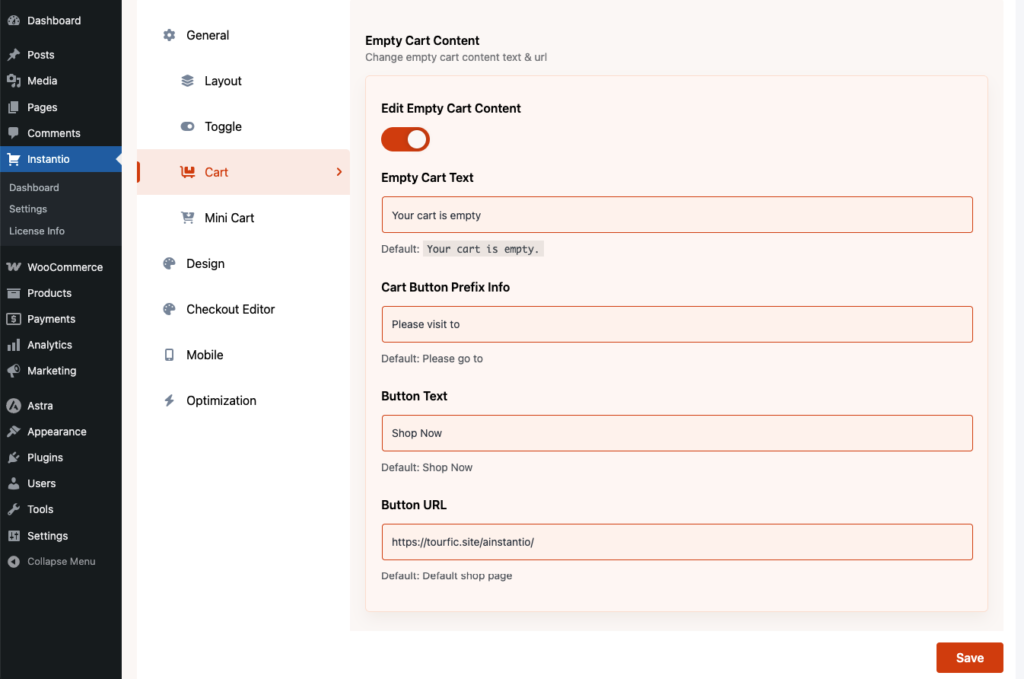Click the gear icon beside General
The height and width of the screenshot is (679, 1024).
(x=169, y=35)
